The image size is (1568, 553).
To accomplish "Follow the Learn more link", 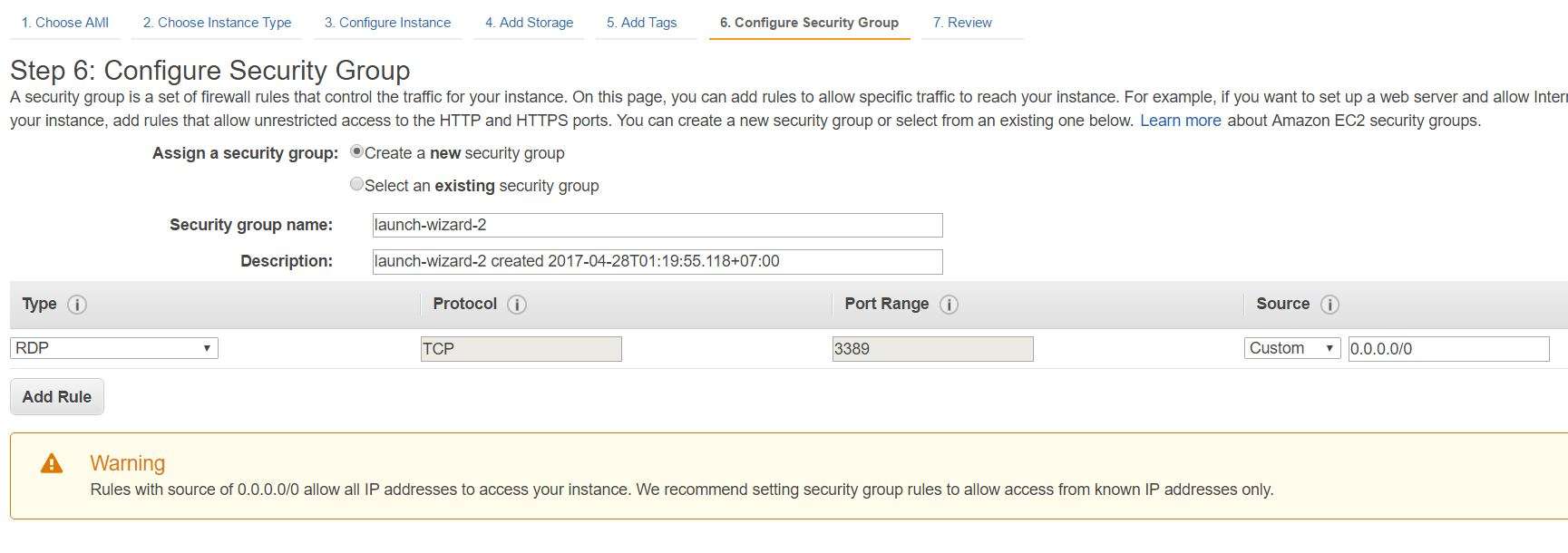I will 1180,121.
